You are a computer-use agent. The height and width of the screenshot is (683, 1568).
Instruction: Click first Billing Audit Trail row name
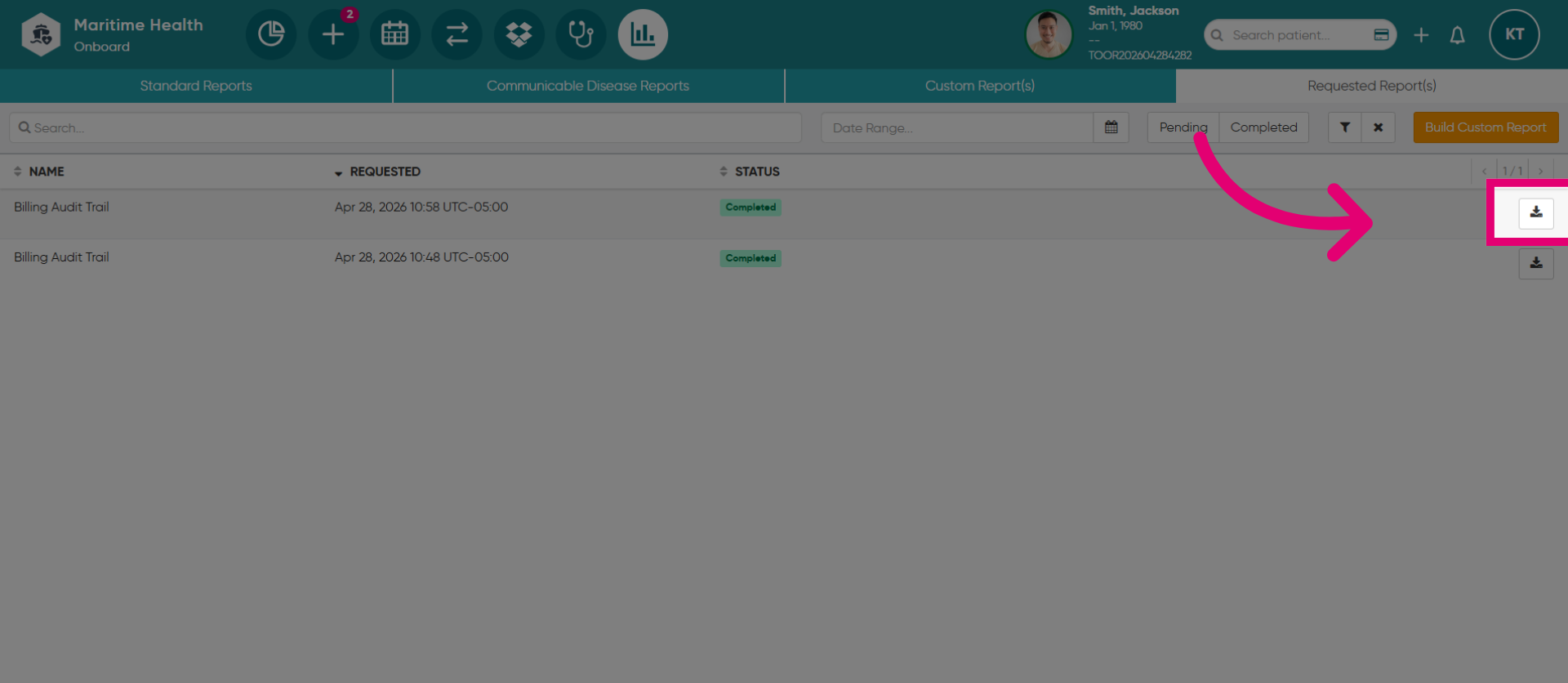pyautogui.click(x=61, y=208)
